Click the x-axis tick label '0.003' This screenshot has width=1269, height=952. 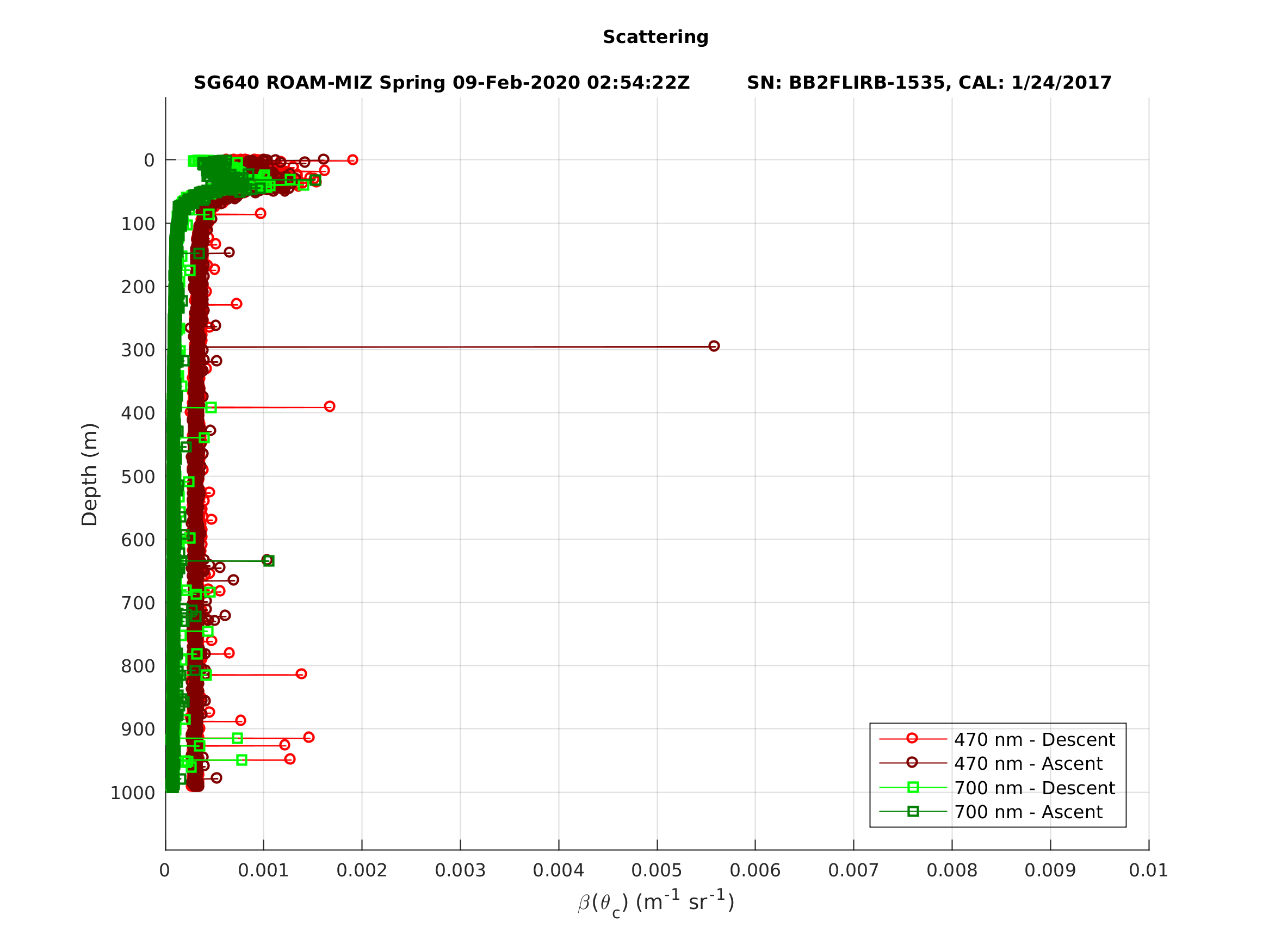(x=460, y=870)
